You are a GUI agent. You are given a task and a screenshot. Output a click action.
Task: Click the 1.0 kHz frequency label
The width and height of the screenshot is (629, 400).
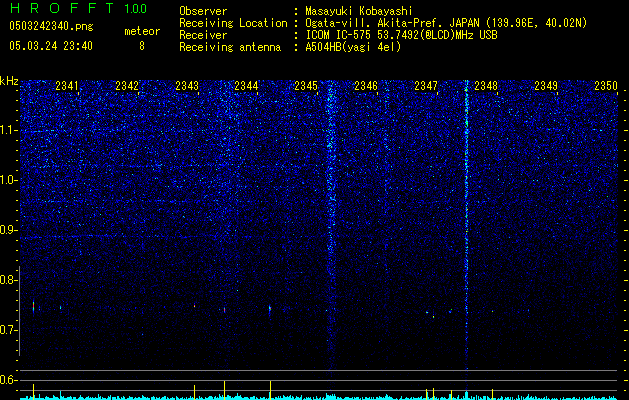click(x=8, y=180)
